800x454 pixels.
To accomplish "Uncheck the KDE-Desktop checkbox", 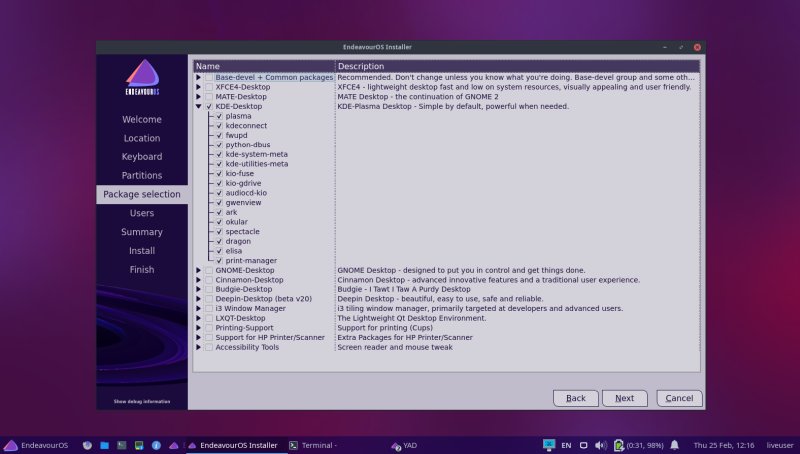I will [209, 107].
